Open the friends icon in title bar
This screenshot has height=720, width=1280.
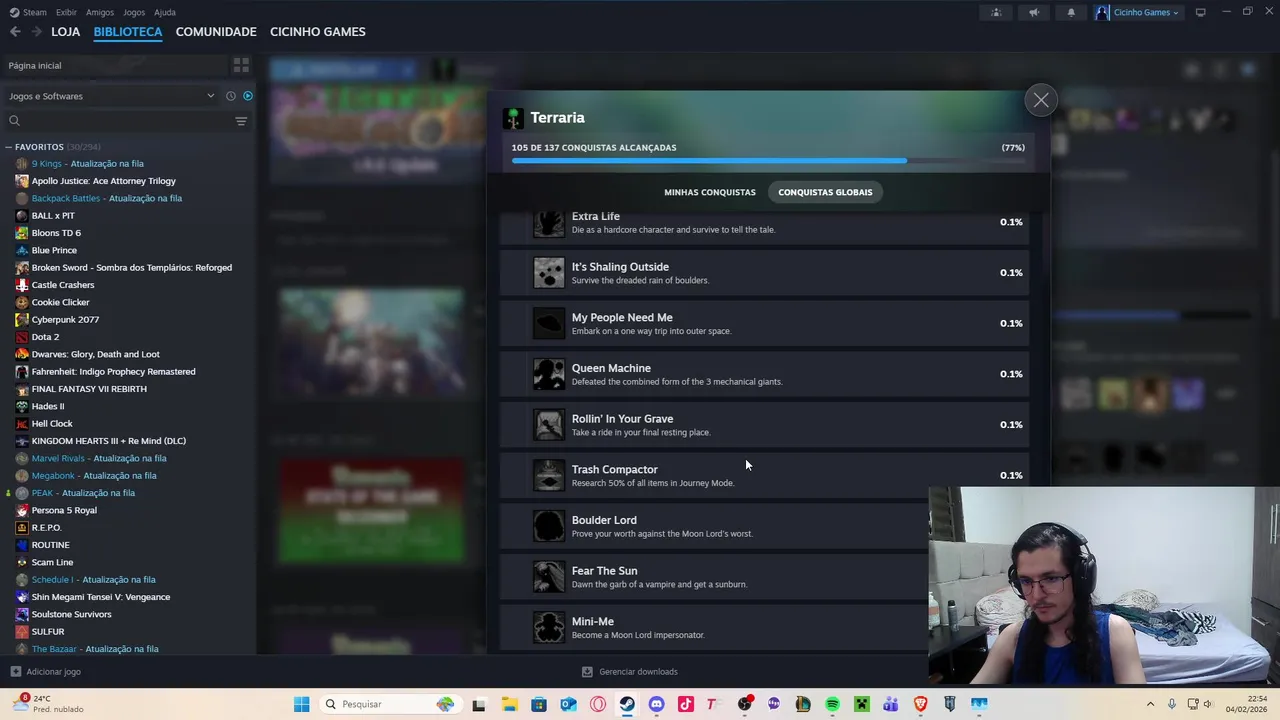click(x=996, y=12)
